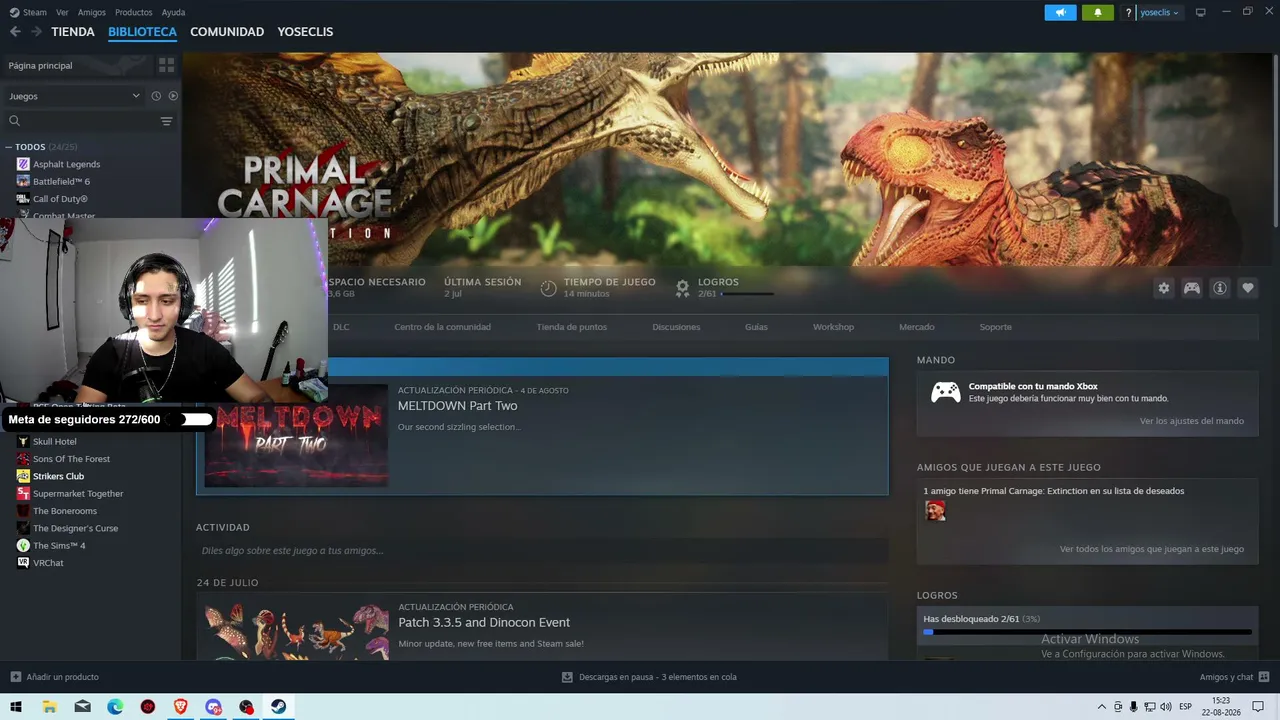Screen dimensions: 1280x720
Task: Click the Supermarket Together game icon
Action: coord(23,493)
